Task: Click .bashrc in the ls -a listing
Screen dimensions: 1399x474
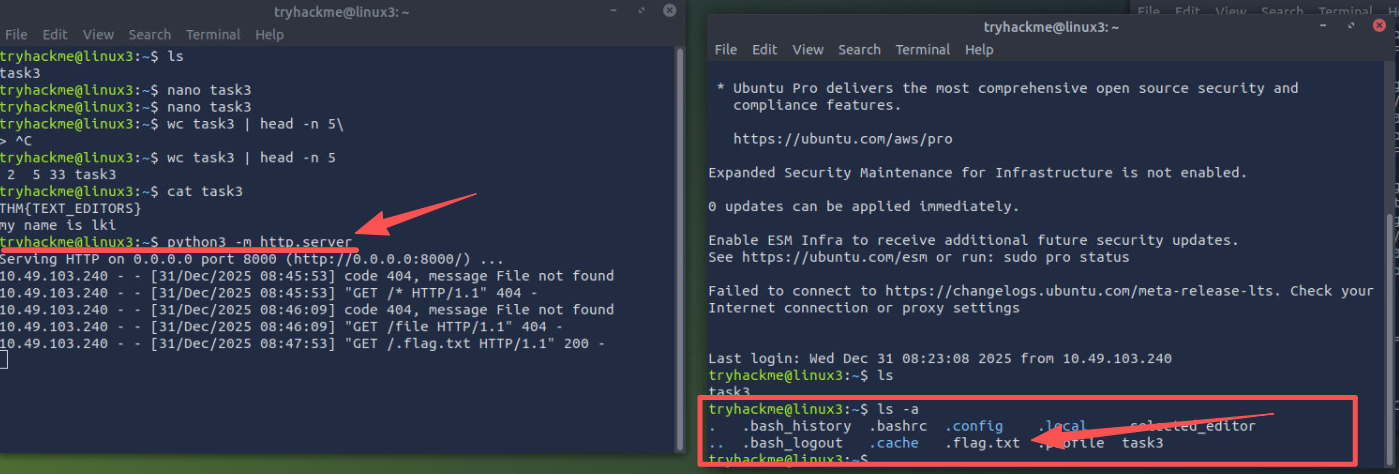Action: [x=897, y=426]
